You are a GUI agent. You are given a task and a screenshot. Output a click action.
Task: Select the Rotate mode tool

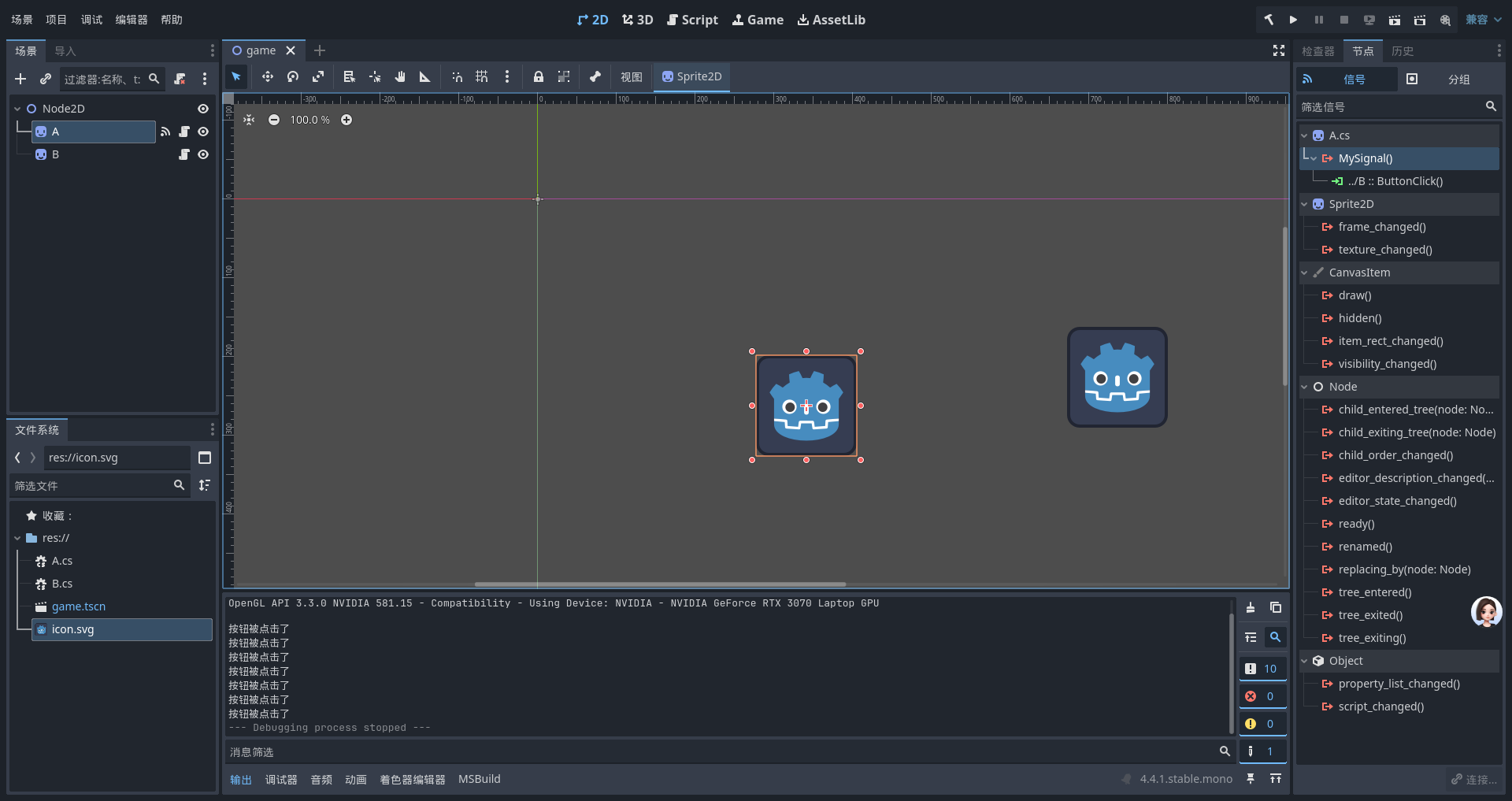[x=293, y=76]
